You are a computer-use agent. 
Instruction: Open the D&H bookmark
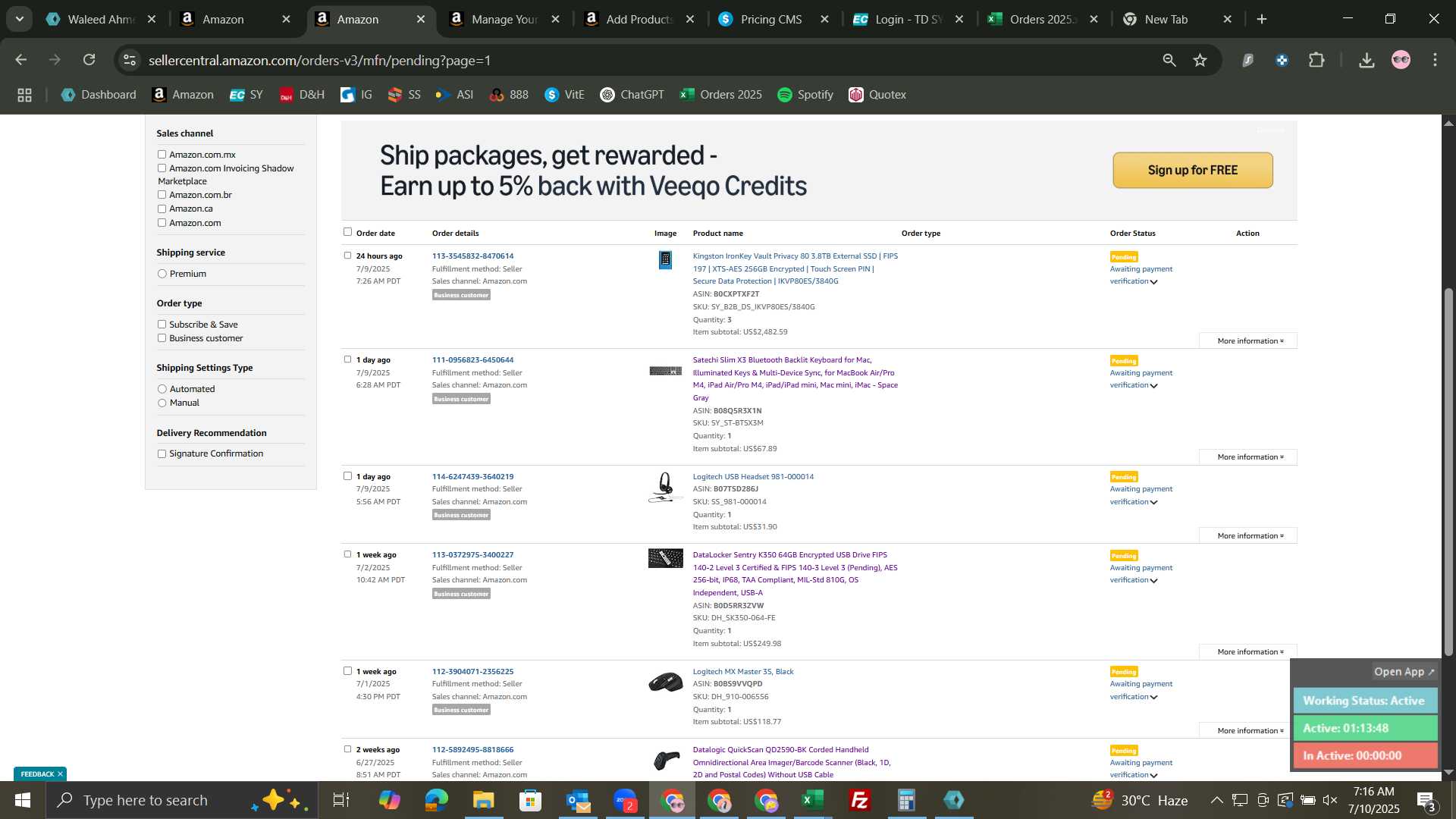(302, 95)
